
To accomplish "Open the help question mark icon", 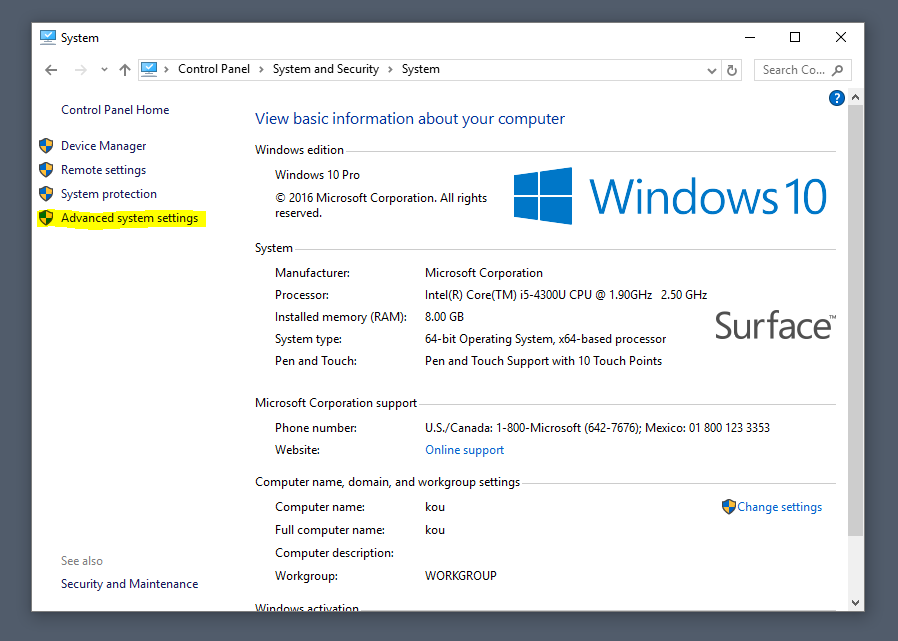I will point(836,98).
